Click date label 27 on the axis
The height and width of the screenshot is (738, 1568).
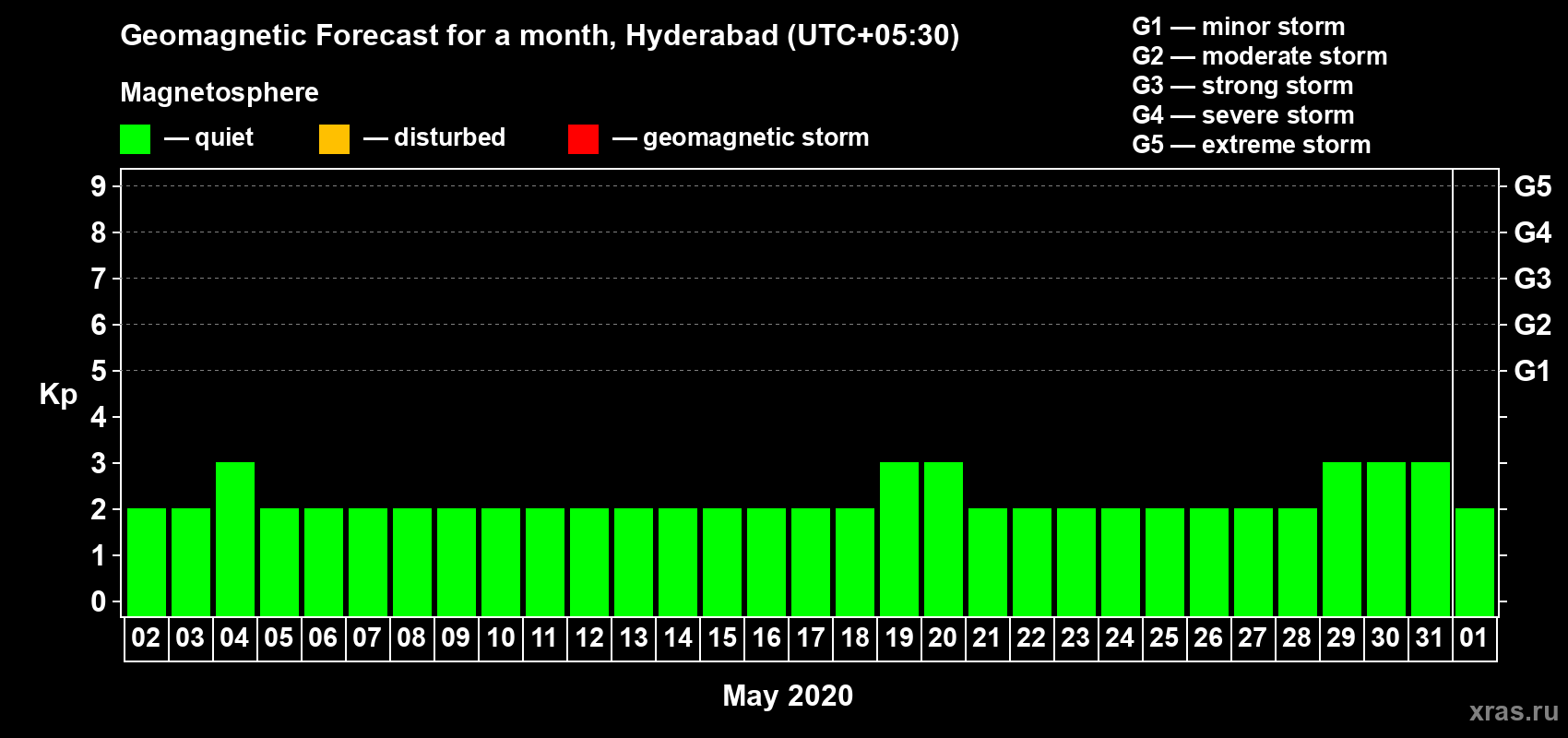pyautogui.click(x=1253, y=637)
